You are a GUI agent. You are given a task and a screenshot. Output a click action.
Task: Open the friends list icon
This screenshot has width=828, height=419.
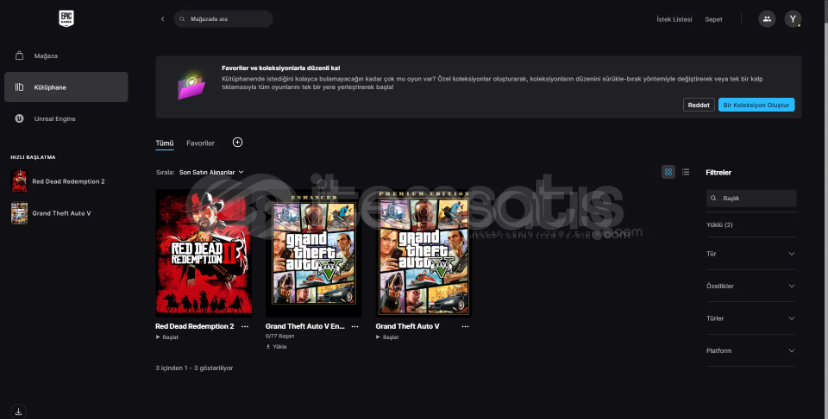[767, 19]
